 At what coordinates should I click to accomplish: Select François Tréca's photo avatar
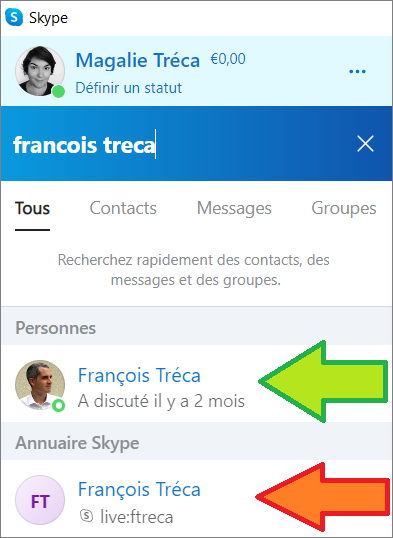40,384
